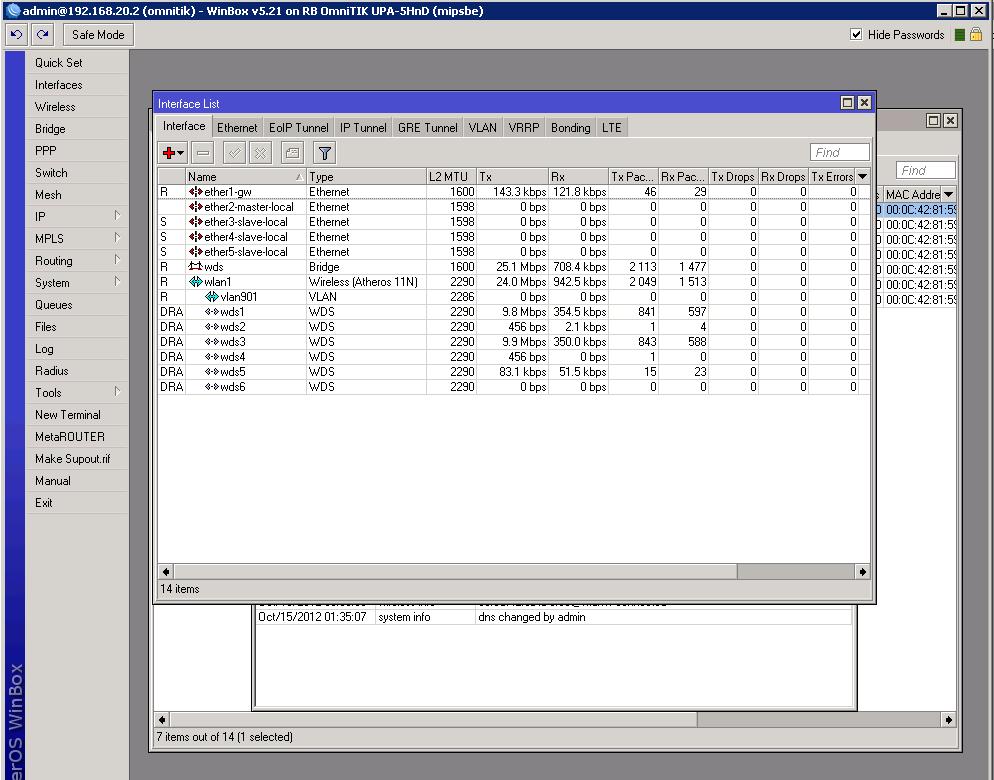This screenshot has width=994, height=780.
Task: Click the Undo arrow in main toolbar
Action: 16,35
